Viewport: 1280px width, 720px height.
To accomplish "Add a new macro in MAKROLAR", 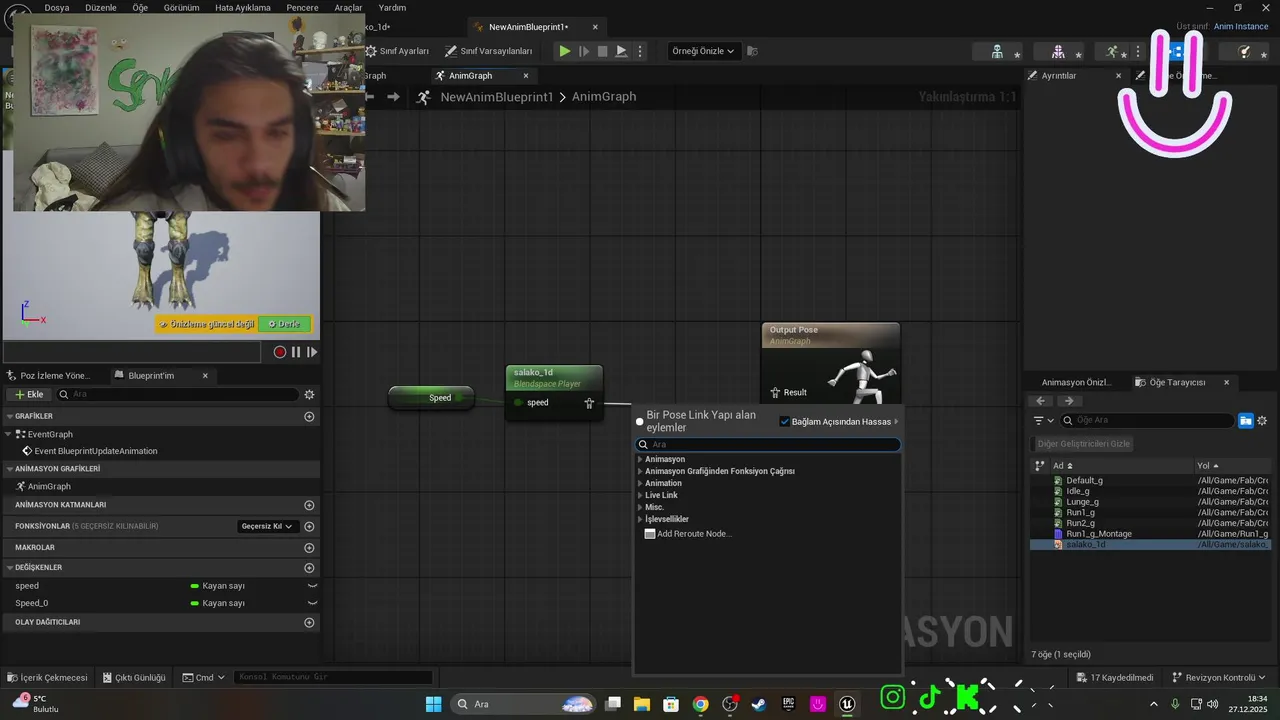I will click(x=309, y=548).
